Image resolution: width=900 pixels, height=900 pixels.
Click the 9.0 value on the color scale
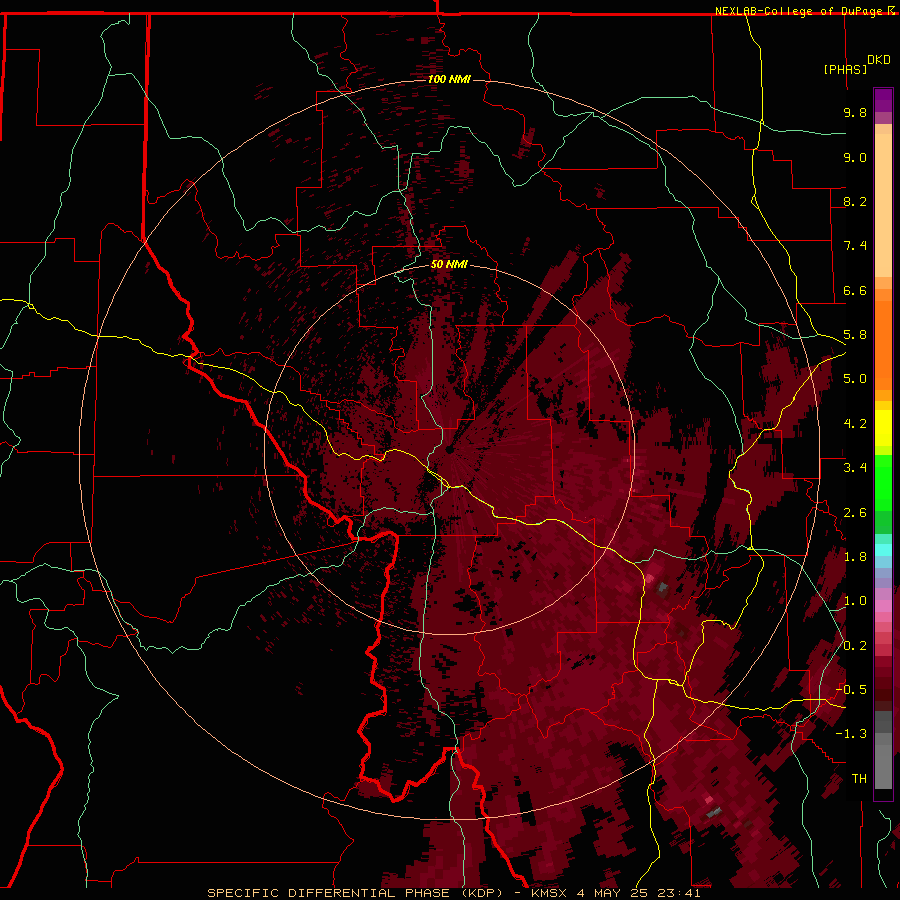tap(855, 157)
